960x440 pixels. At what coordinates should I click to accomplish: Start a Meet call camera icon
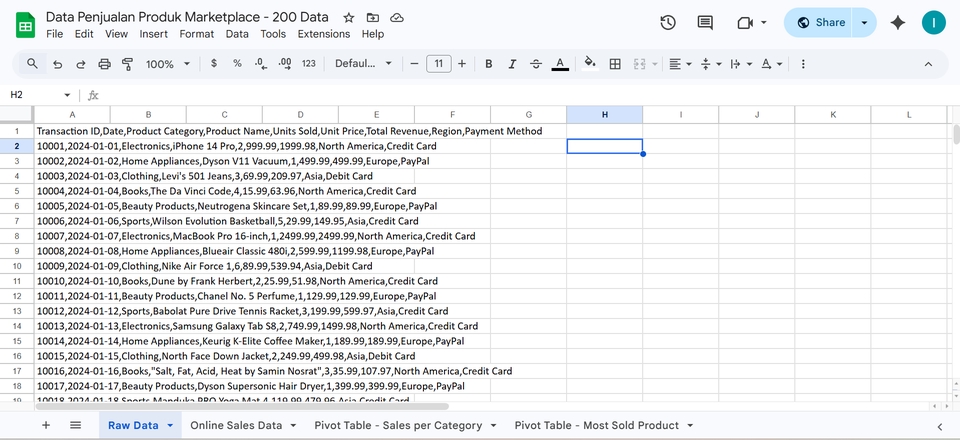(x=744, y=23)
